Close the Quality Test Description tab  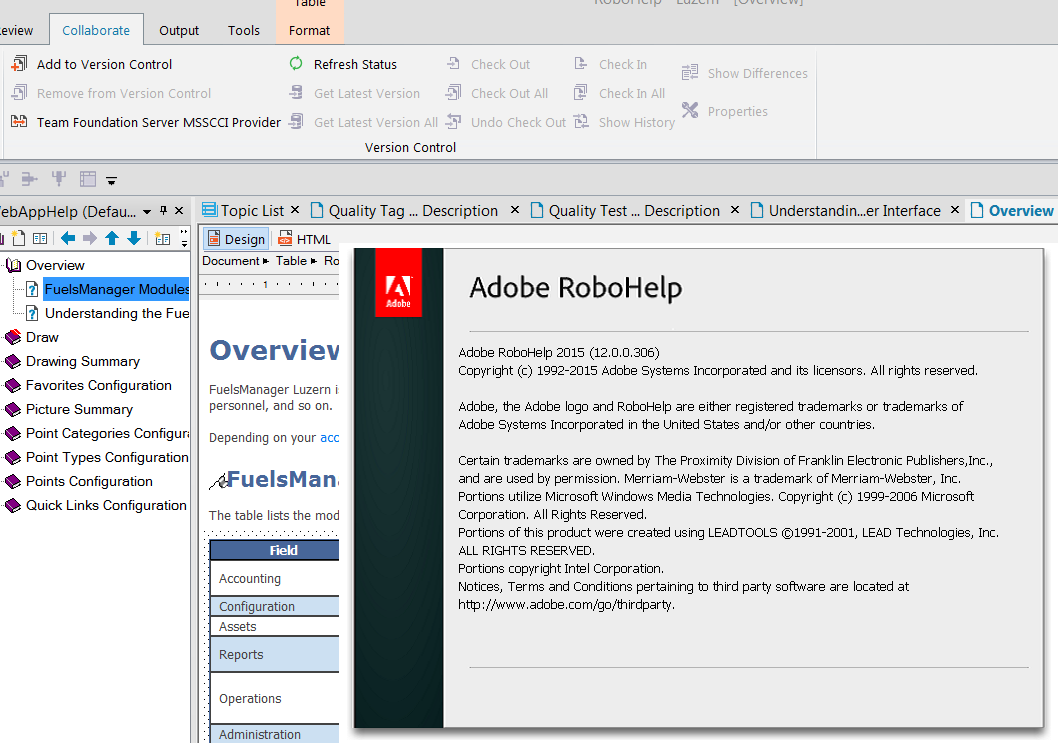735,210
